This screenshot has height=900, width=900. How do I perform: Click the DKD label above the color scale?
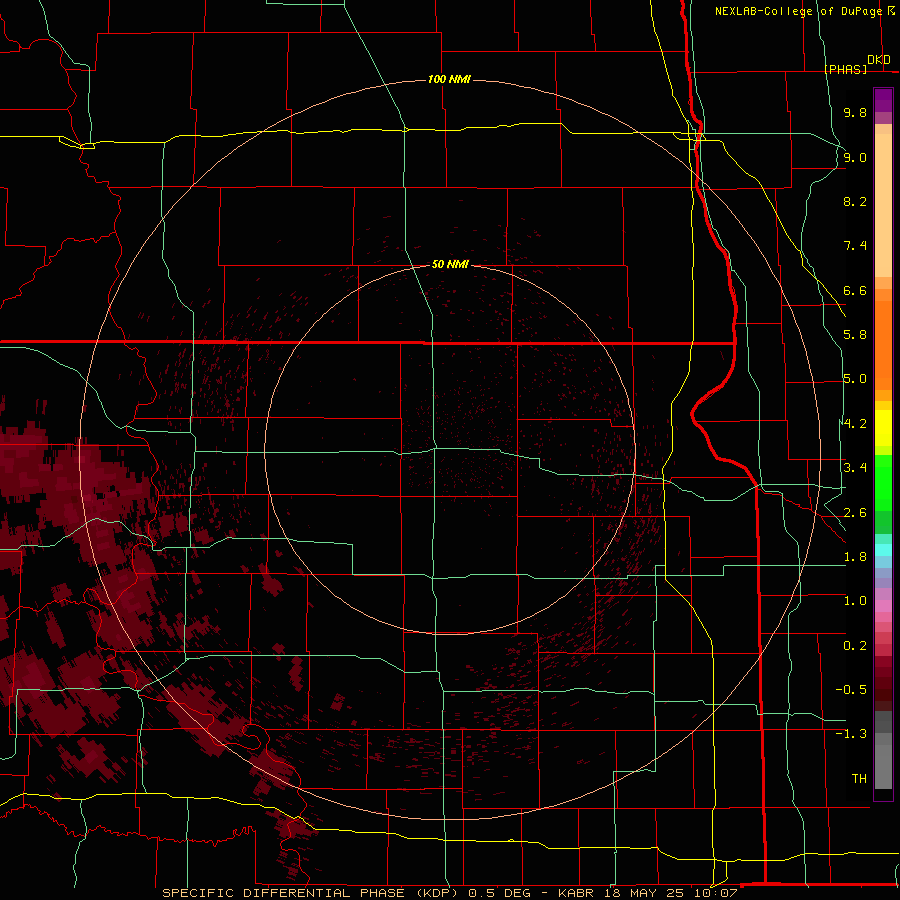[x=879, y=60]
